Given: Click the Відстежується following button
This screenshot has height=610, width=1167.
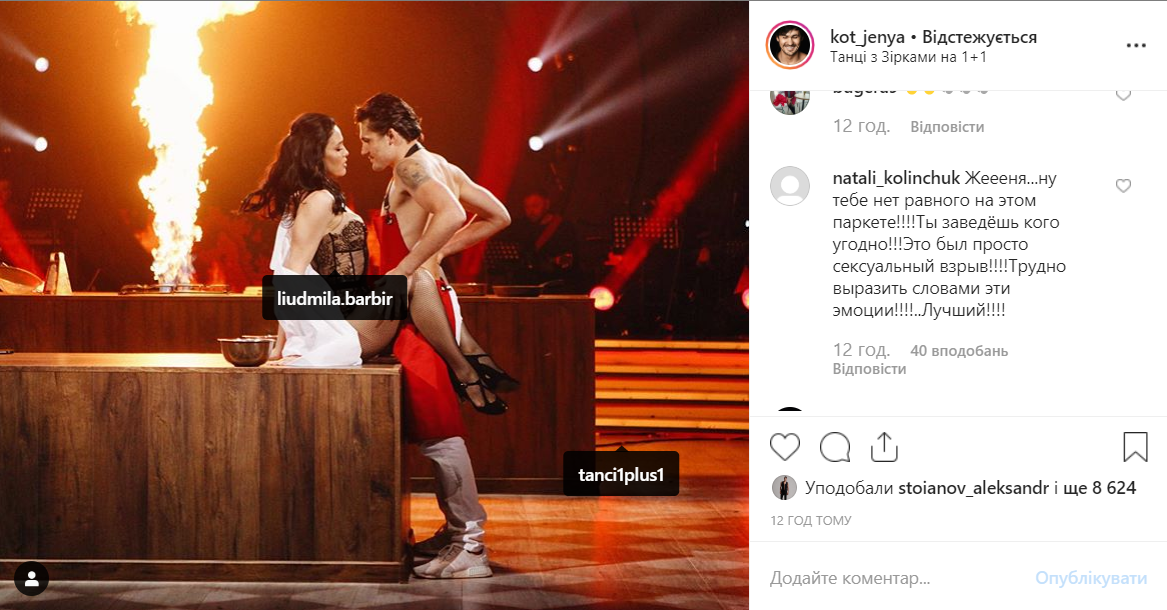Looking at the screenshot, I should pos(979,37).
